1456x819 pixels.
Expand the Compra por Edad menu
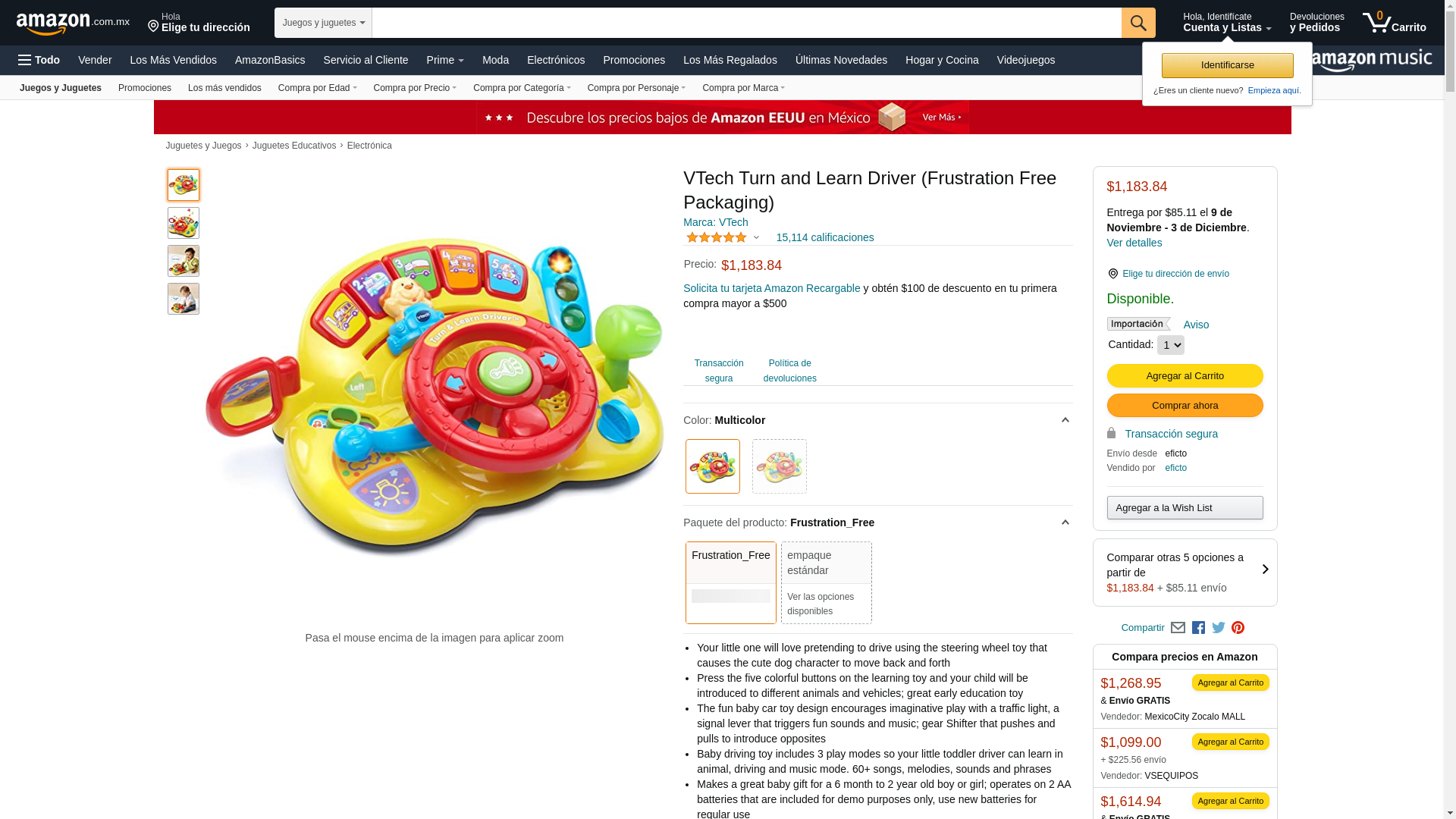pyautogui.click(x=317, y=88)
